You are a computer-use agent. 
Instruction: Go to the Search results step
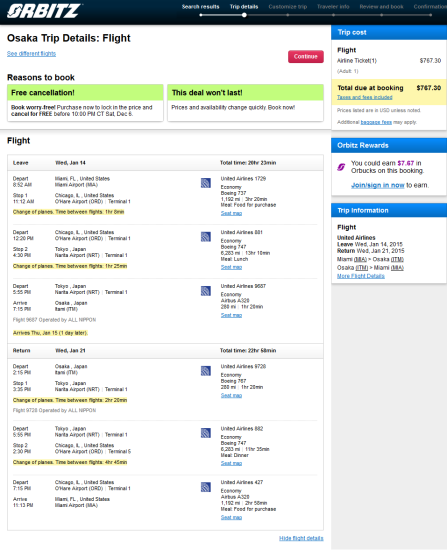tap(200, 7)
